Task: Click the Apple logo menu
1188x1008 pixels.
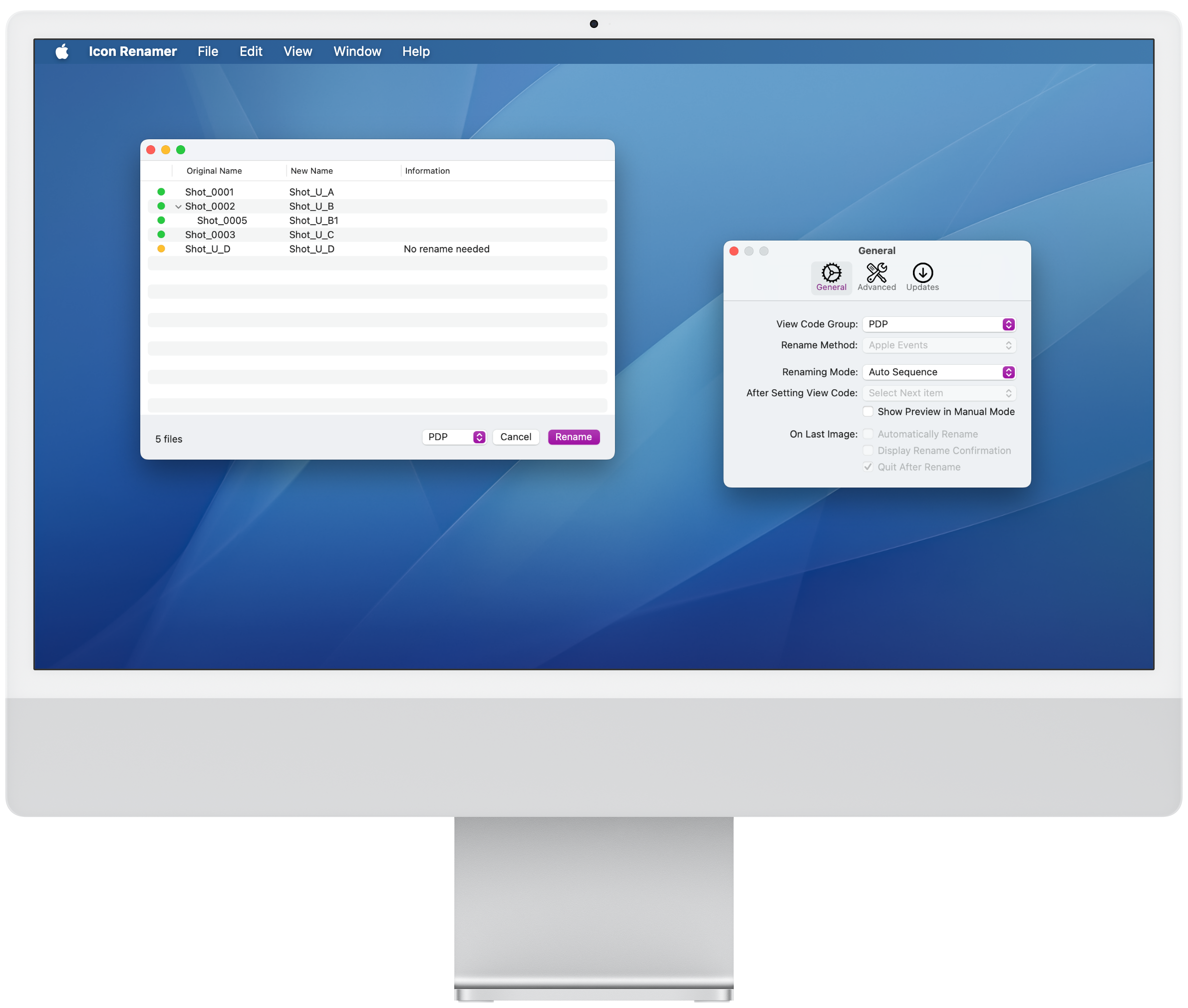Action: (62, 51)
